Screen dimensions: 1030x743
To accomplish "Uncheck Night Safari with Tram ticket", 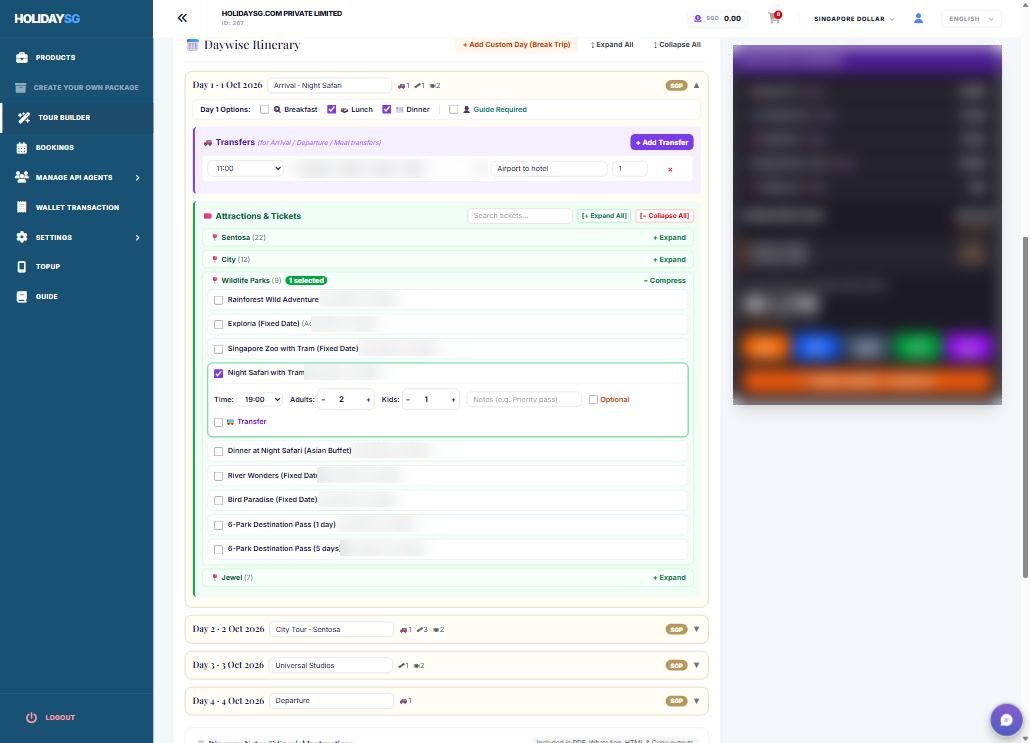I will [x=219, y=373].
